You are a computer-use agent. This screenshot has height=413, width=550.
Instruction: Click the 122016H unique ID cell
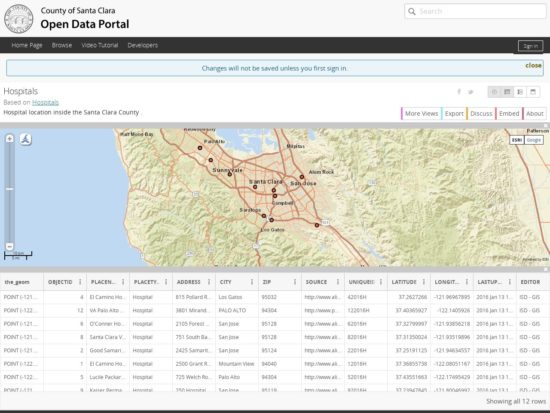[366, 311]
